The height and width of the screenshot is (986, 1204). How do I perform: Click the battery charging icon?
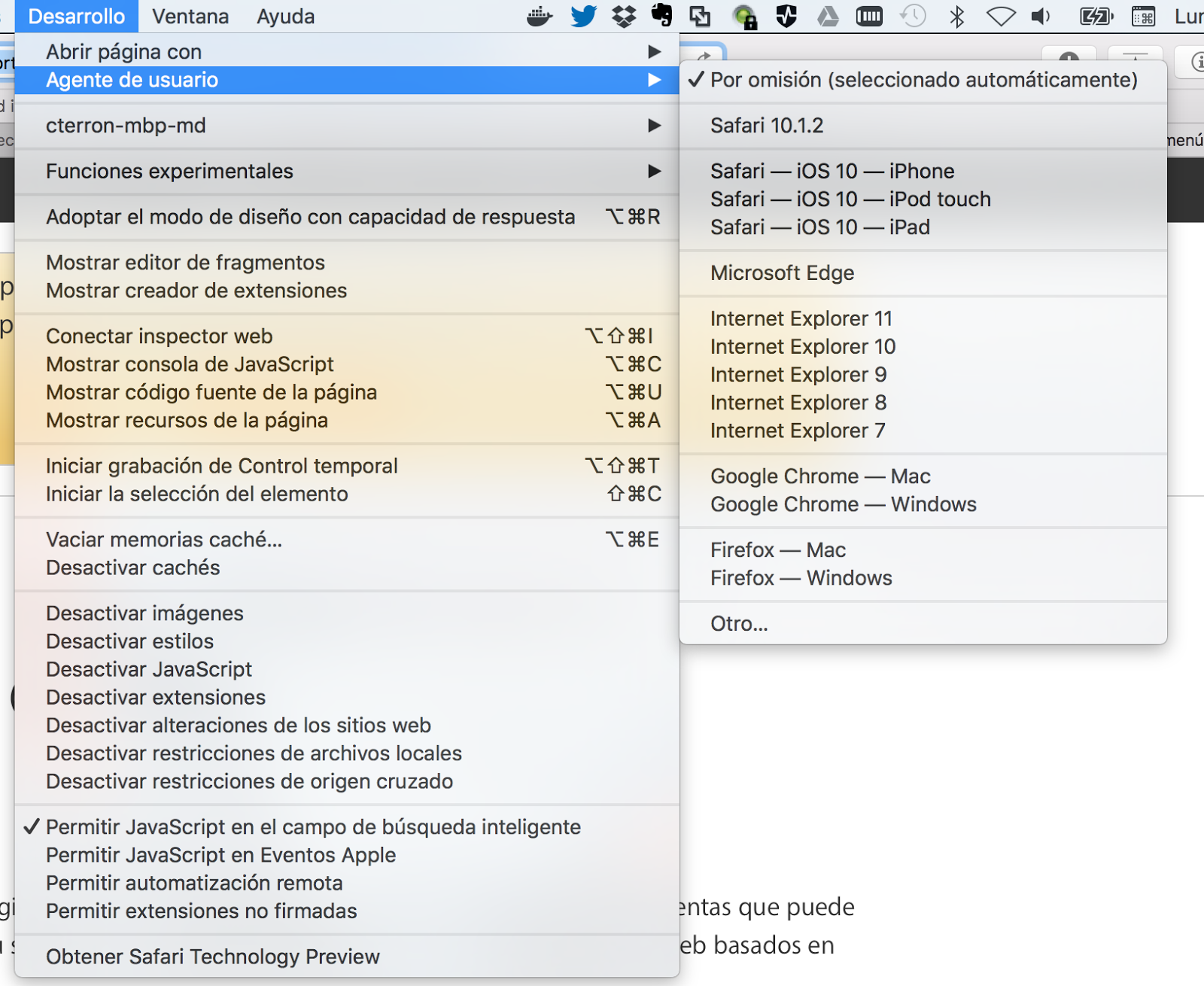[x=1096, y=16]
